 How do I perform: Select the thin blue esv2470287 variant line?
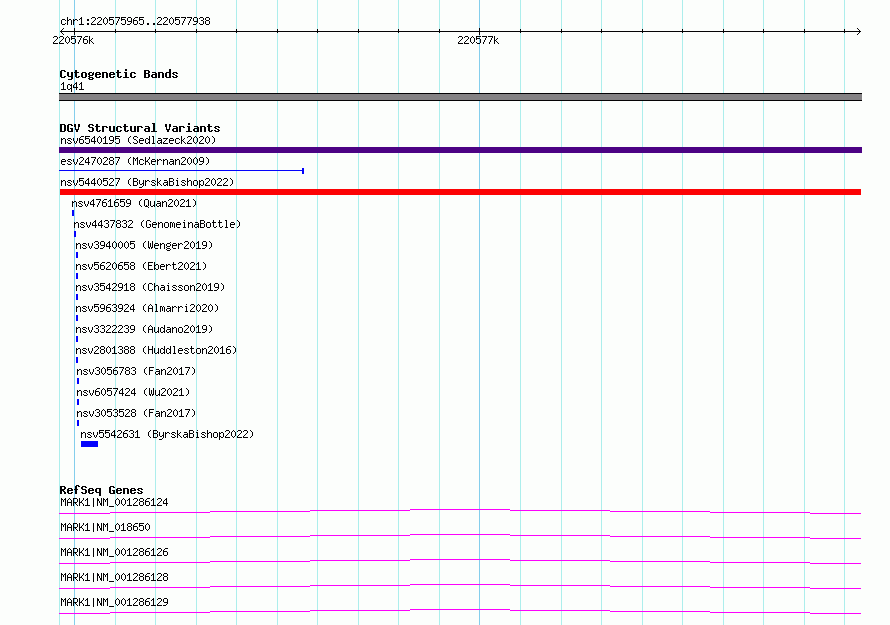point(182,170)
